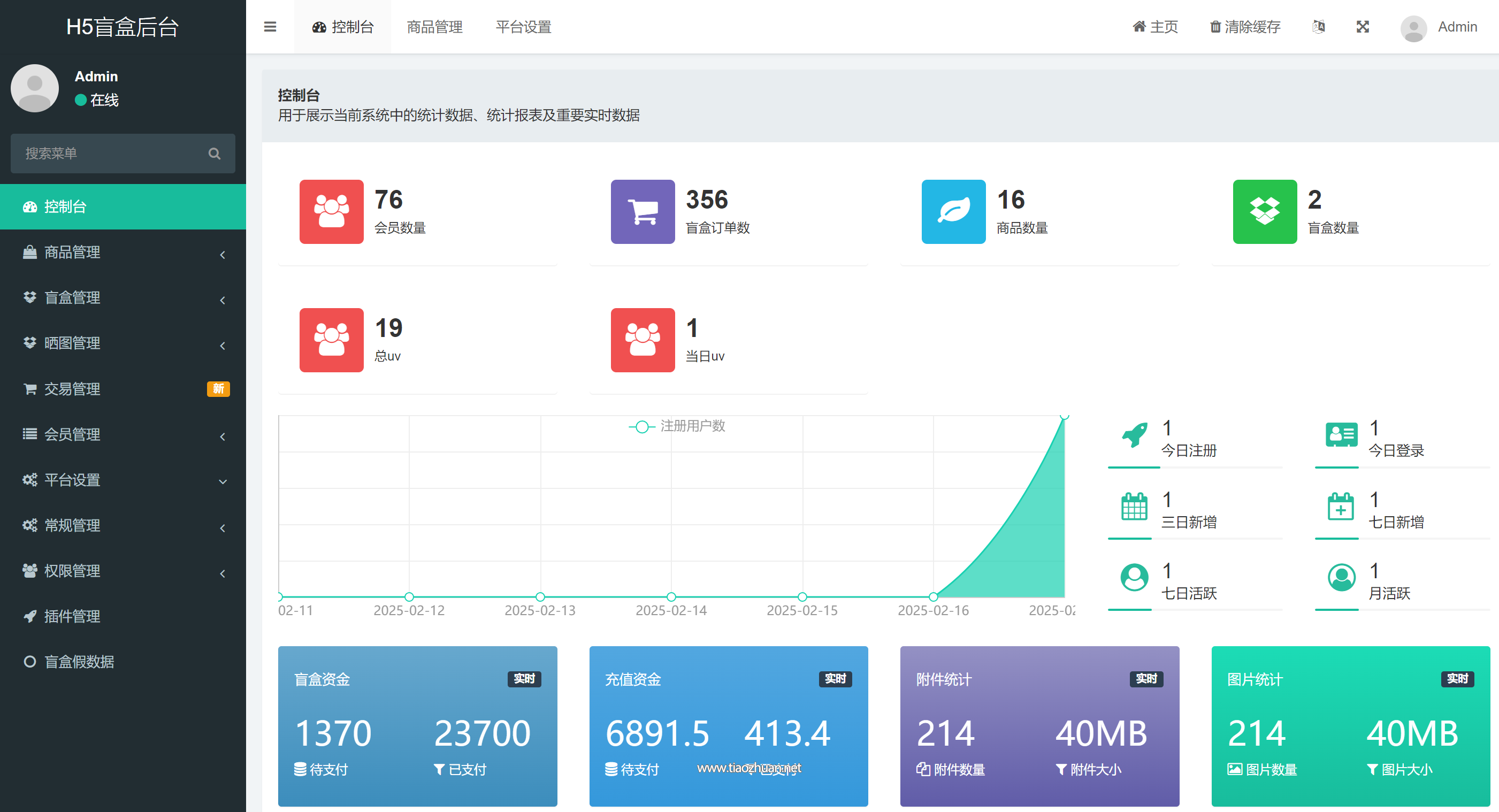Toggle the 注册用户数 legend in the chart
The height and width of the screenshot is (812, 1499).
coord(677,426)
